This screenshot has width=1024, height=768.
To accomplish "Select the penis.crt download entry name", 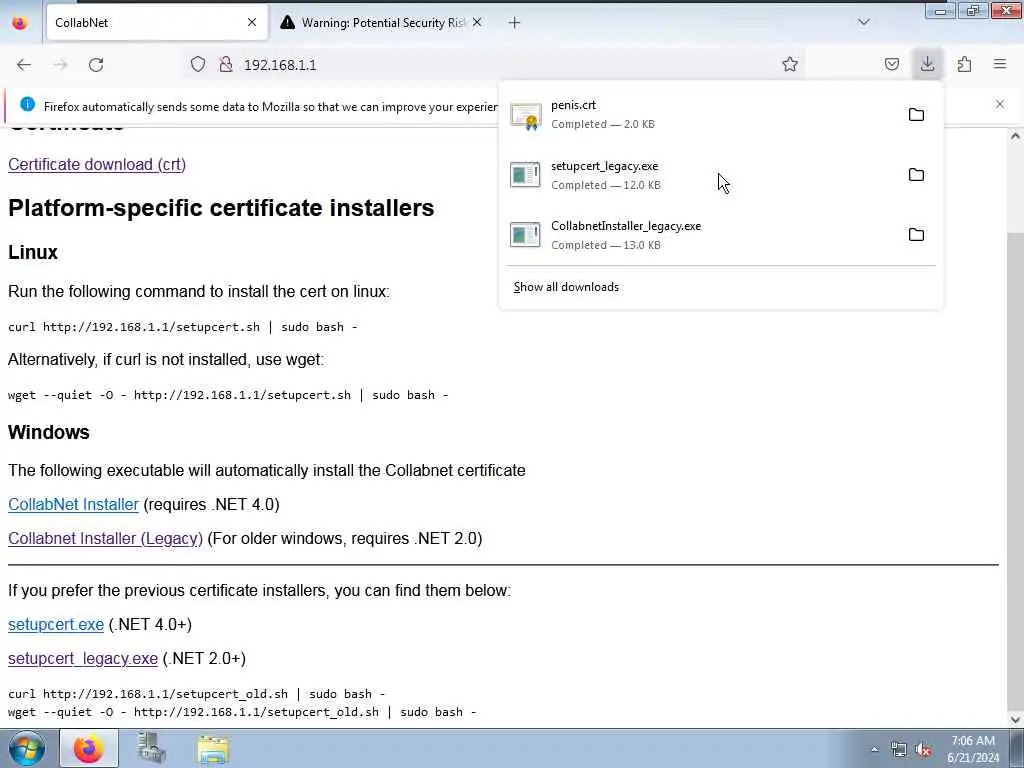I will coord(573,105).
